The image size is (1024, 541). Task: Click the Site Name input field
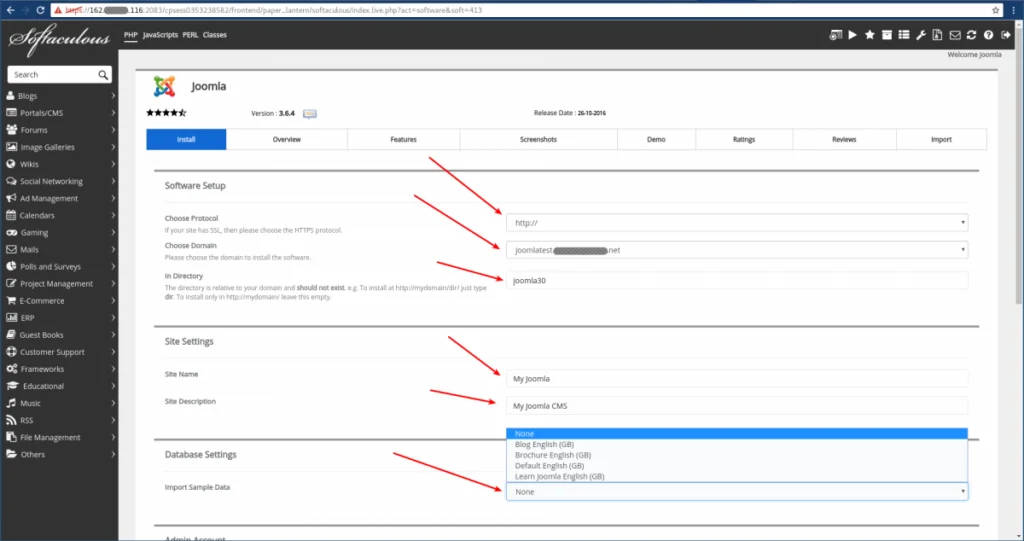(x=737, y=378)
